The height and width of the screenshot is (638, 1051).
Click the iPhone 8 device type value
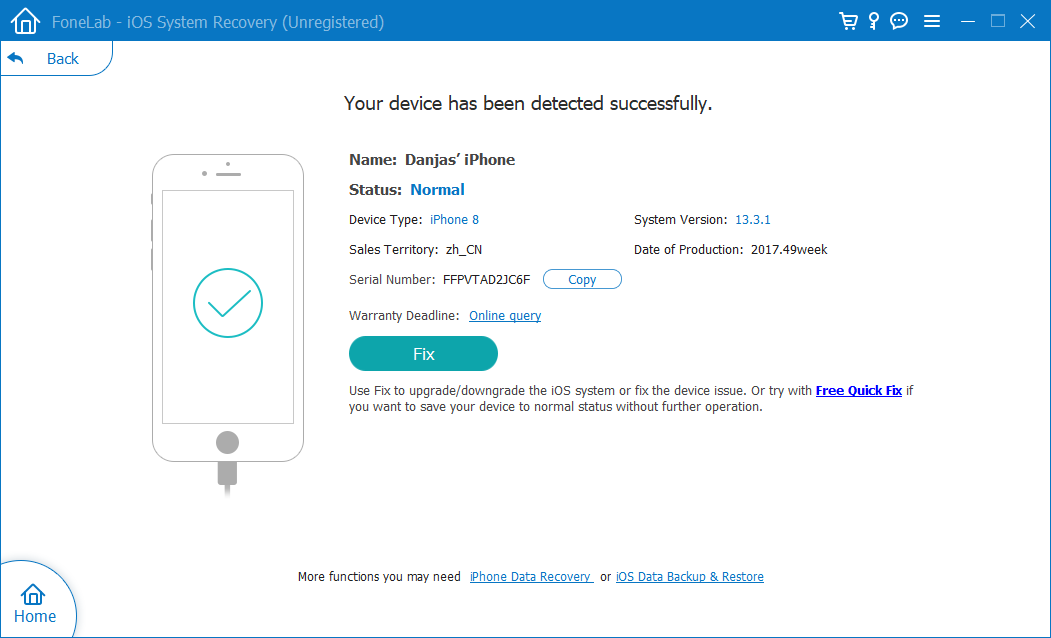coord(454,220)
